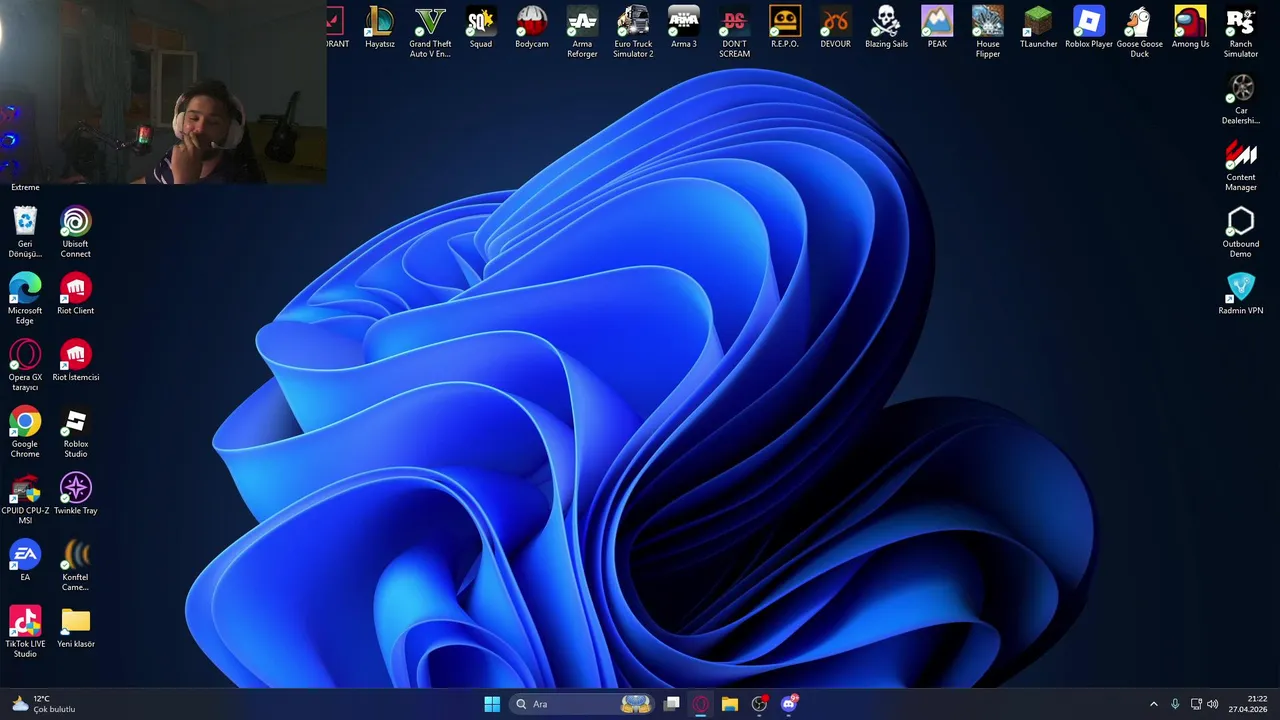Select the Opera GX tarayıcı icon
Image resolution: width=1280 pixels, height=720 pixels.
pyautogui.click(x=25, y=366)
